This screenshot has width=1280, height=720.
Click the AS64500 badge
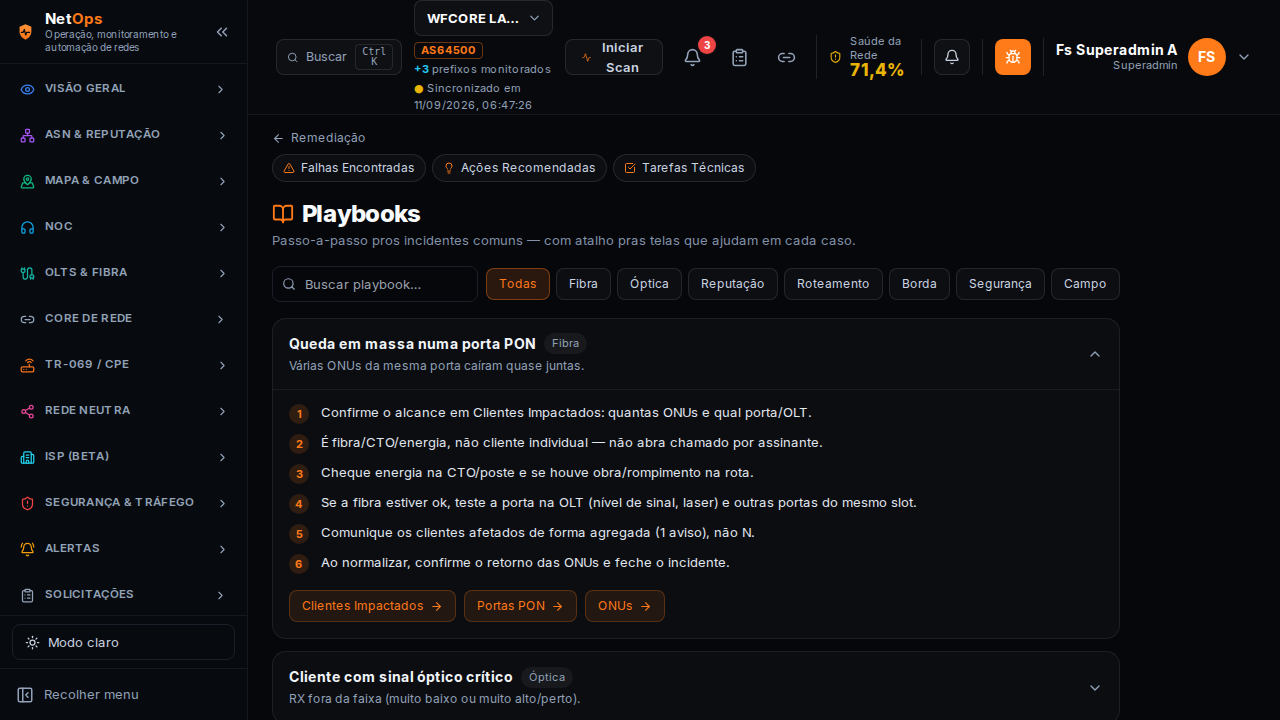point(448,50)
